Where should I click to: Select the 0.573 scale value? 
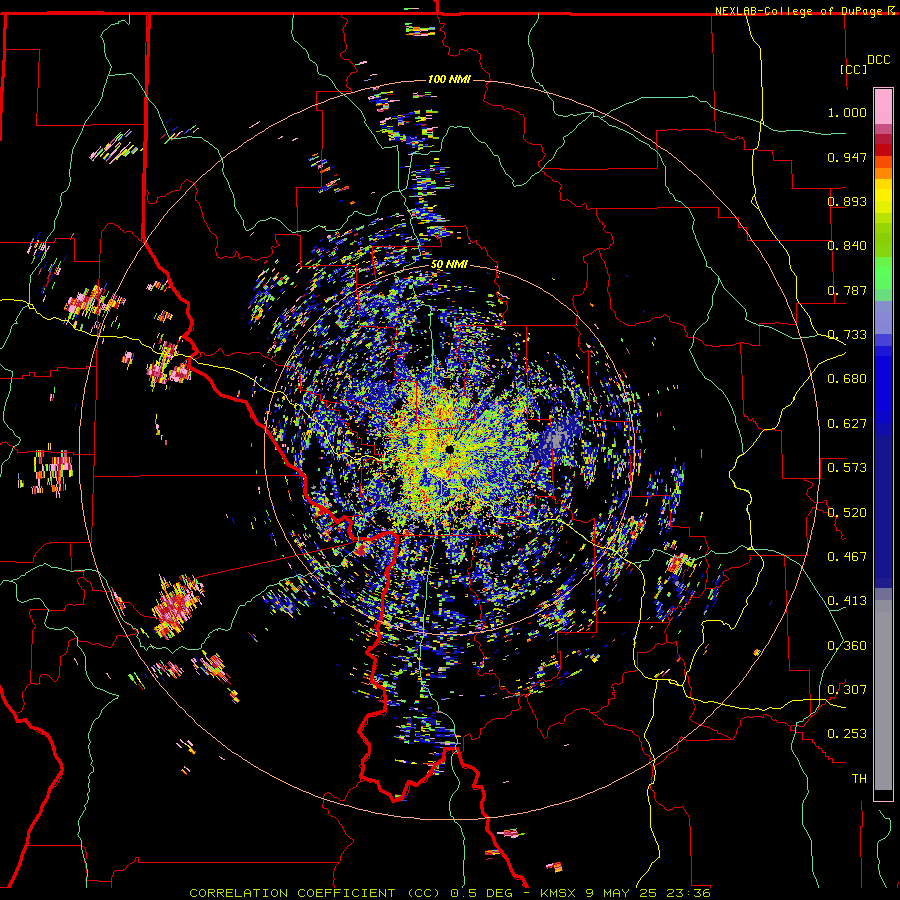click(847, 468)
